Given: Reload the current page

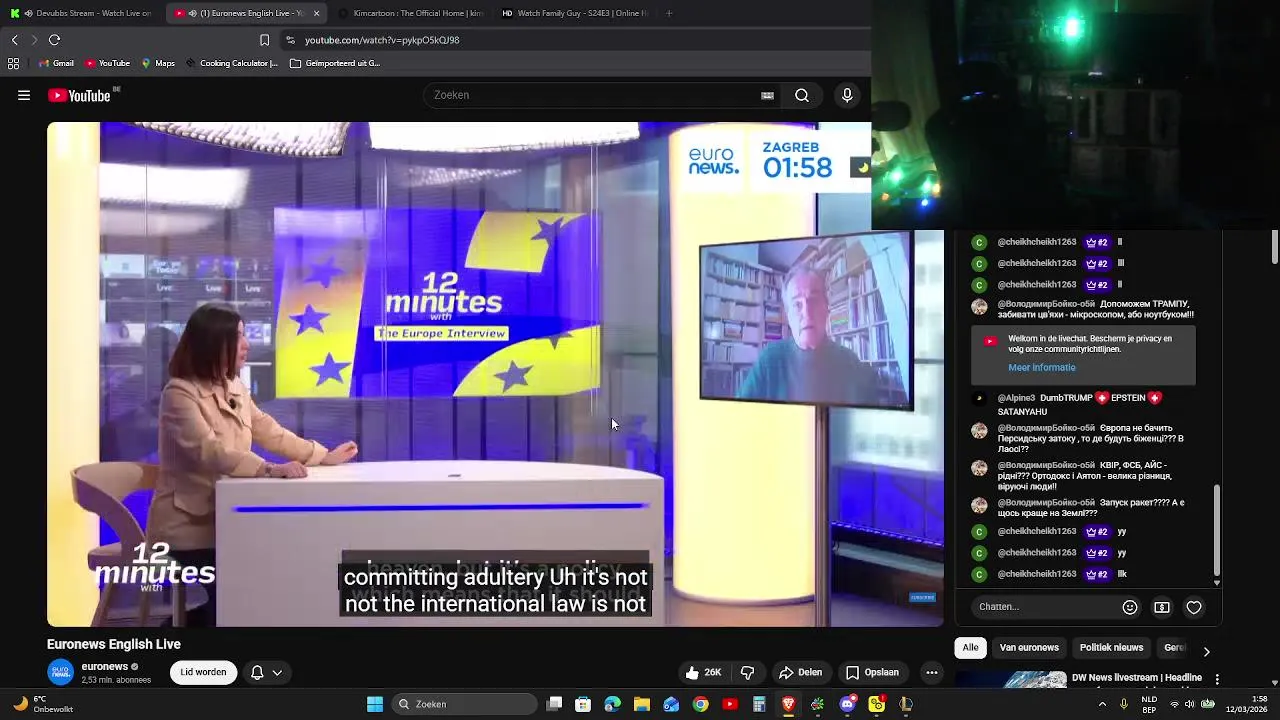Looking at the screenshot, I should 54,40.
